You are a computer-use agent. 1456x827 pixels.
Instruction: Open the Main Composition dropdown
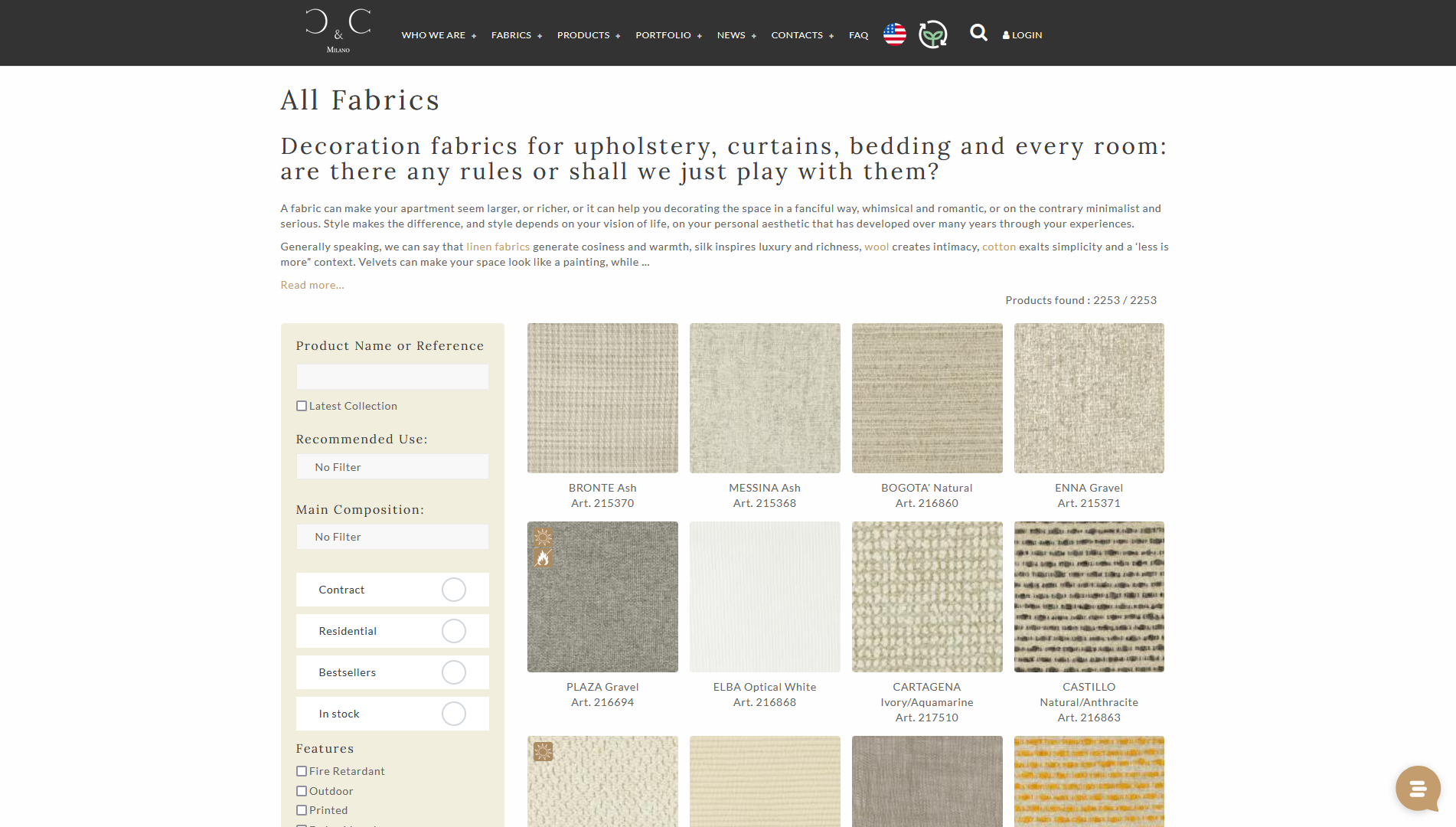[x=392, y=537]
